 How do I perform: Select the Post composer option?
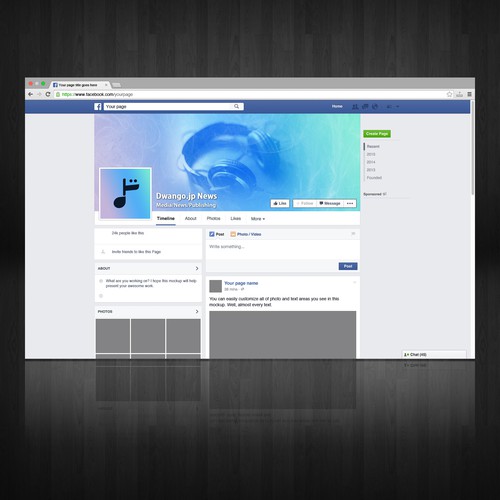tap(217, 234)
